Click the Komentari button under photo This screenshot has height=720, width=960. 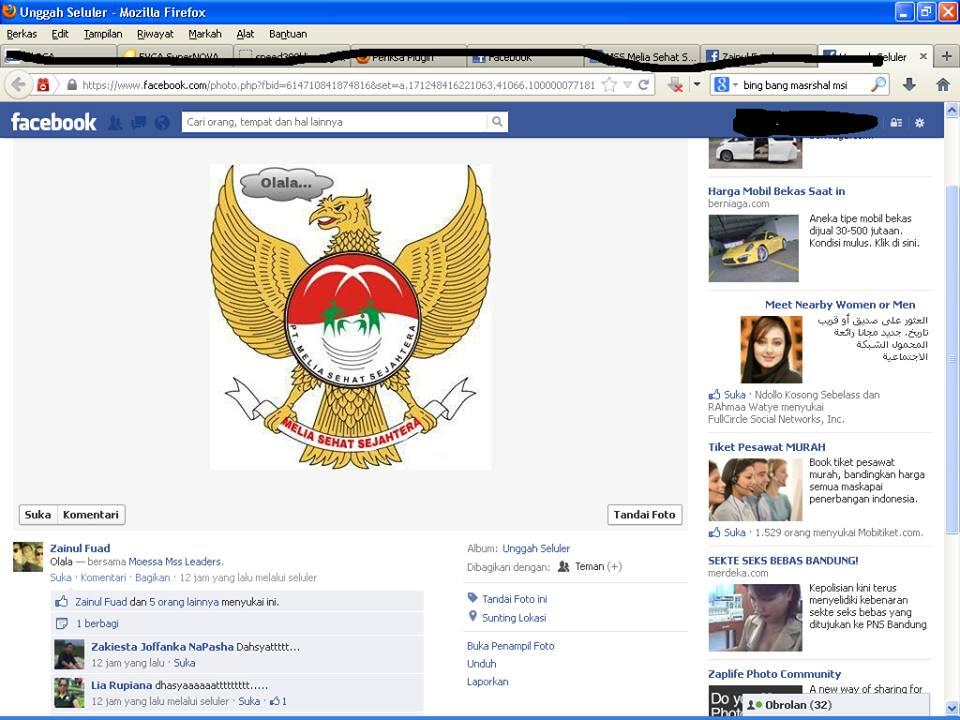[91, 514]
